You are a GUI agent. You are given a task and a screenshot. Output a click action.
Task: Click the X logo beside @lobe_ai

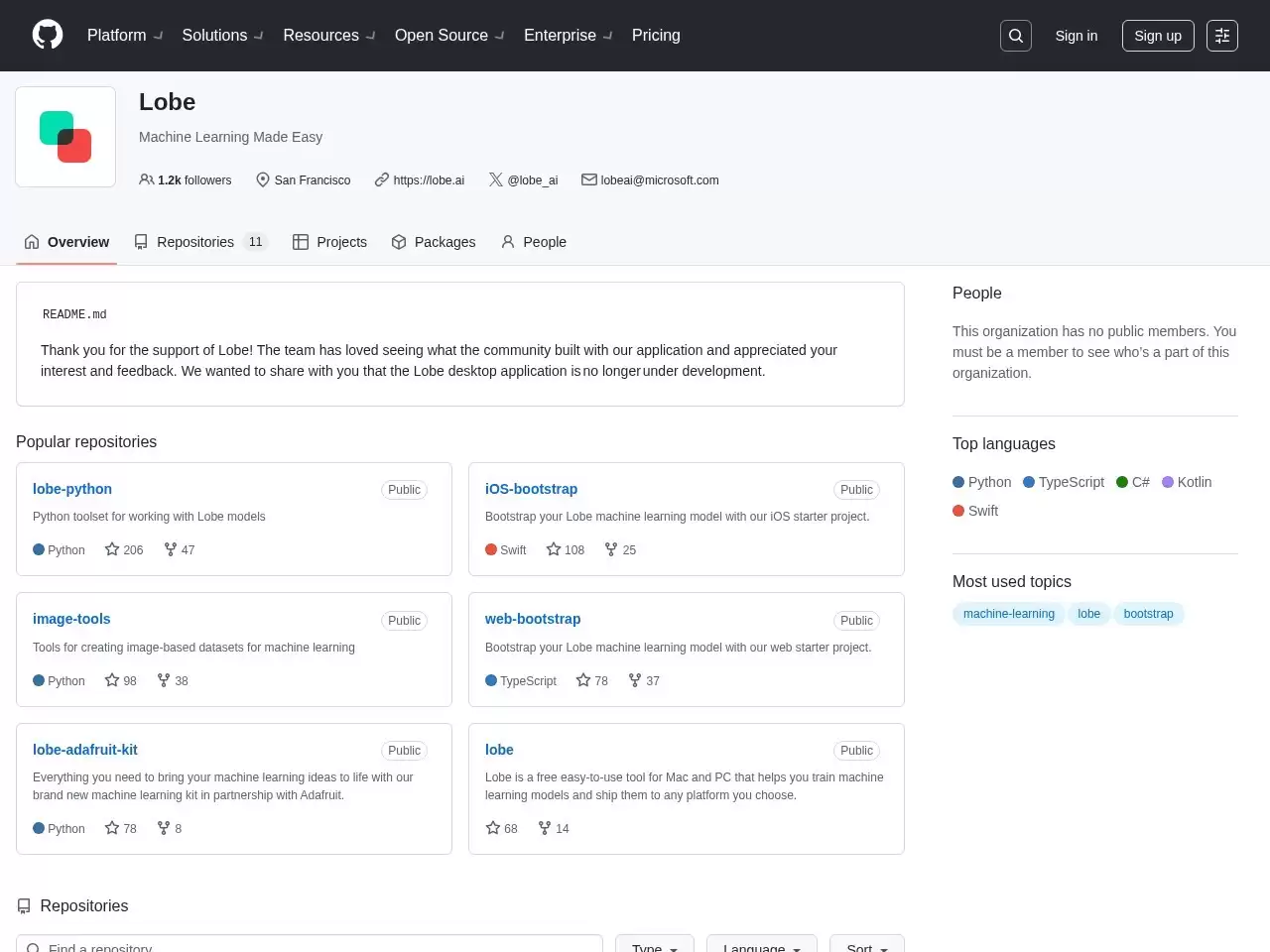496,179
